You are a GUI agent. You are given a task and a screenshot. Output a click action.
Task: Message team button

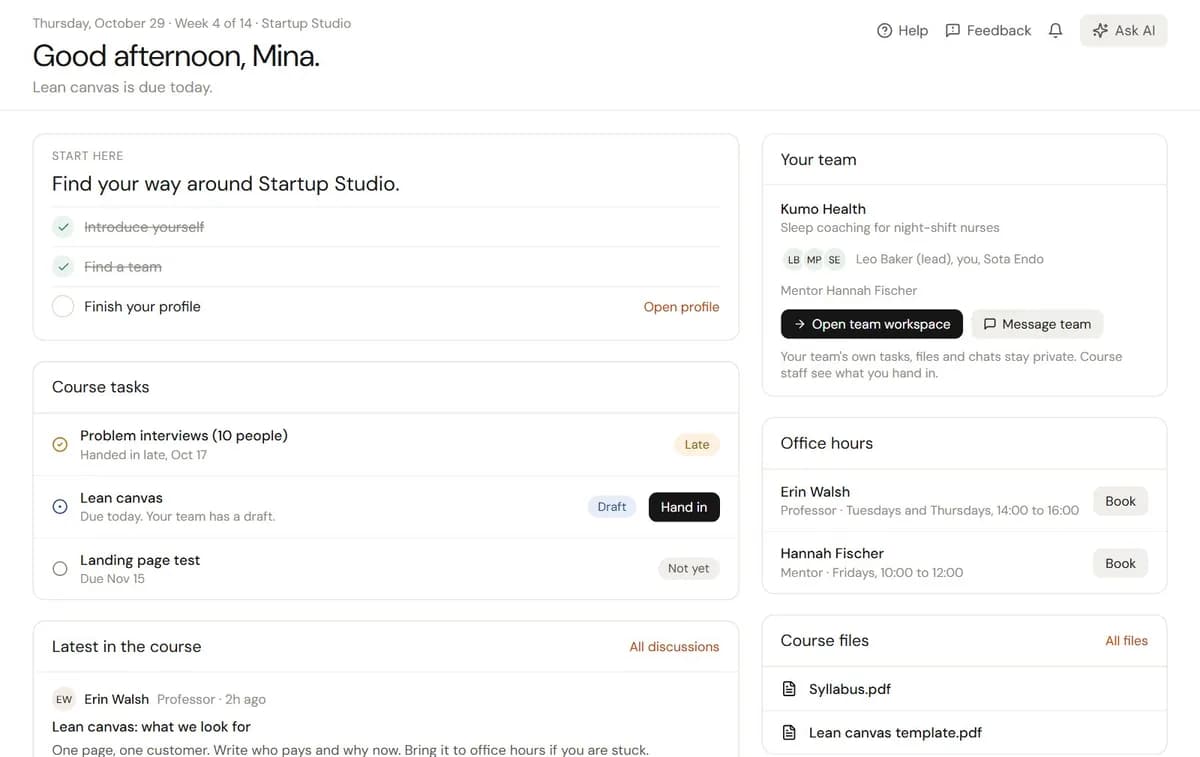(1037, 324)
